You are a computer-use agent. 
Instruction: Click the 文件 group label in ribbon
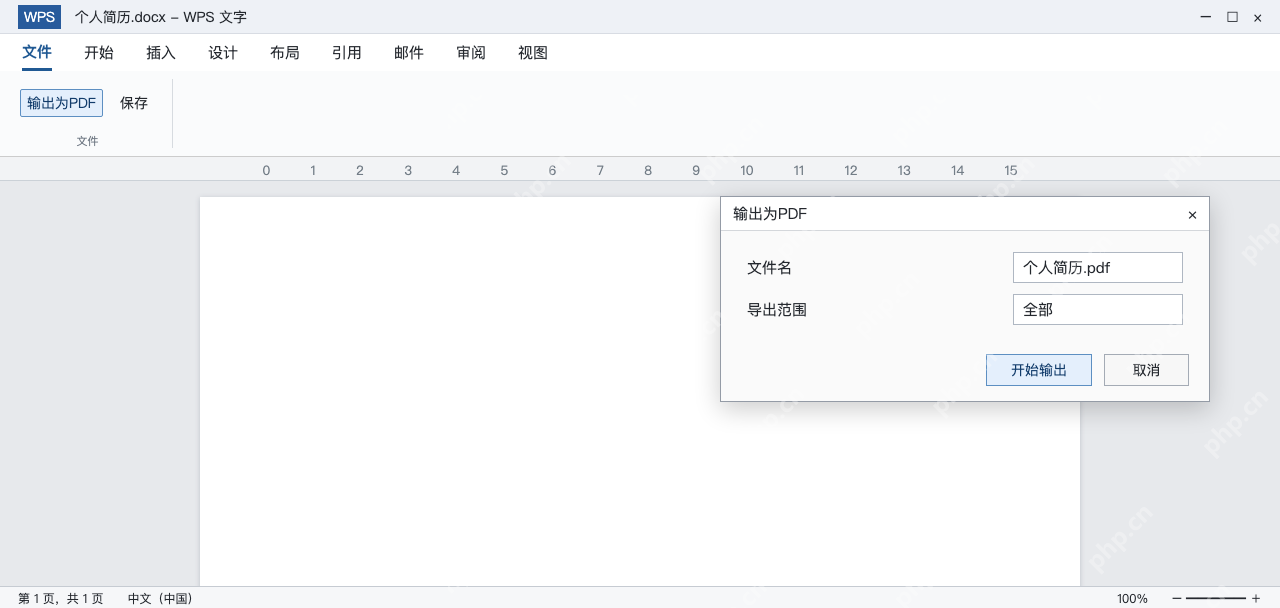[88, 141]
